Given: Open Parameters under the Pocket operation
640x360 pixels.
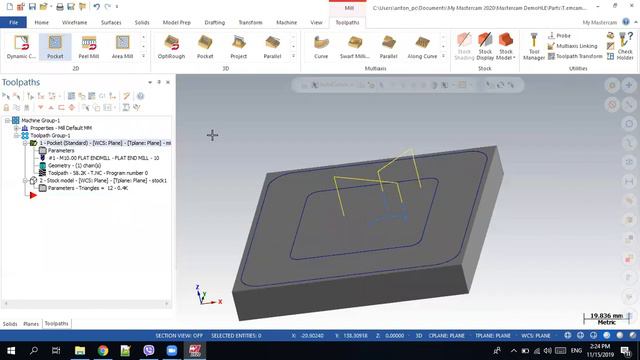Looking at the screenshot, I should tap(61, 150).
